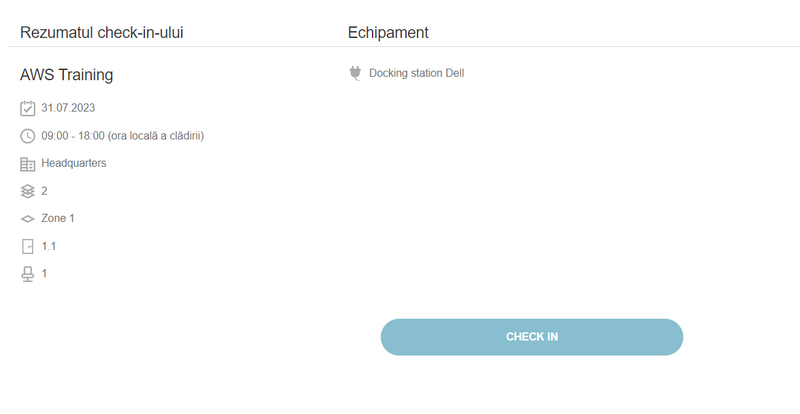Click desk number 1 text
This screenshot has width=800, height=414.
[x=45, y=273]
